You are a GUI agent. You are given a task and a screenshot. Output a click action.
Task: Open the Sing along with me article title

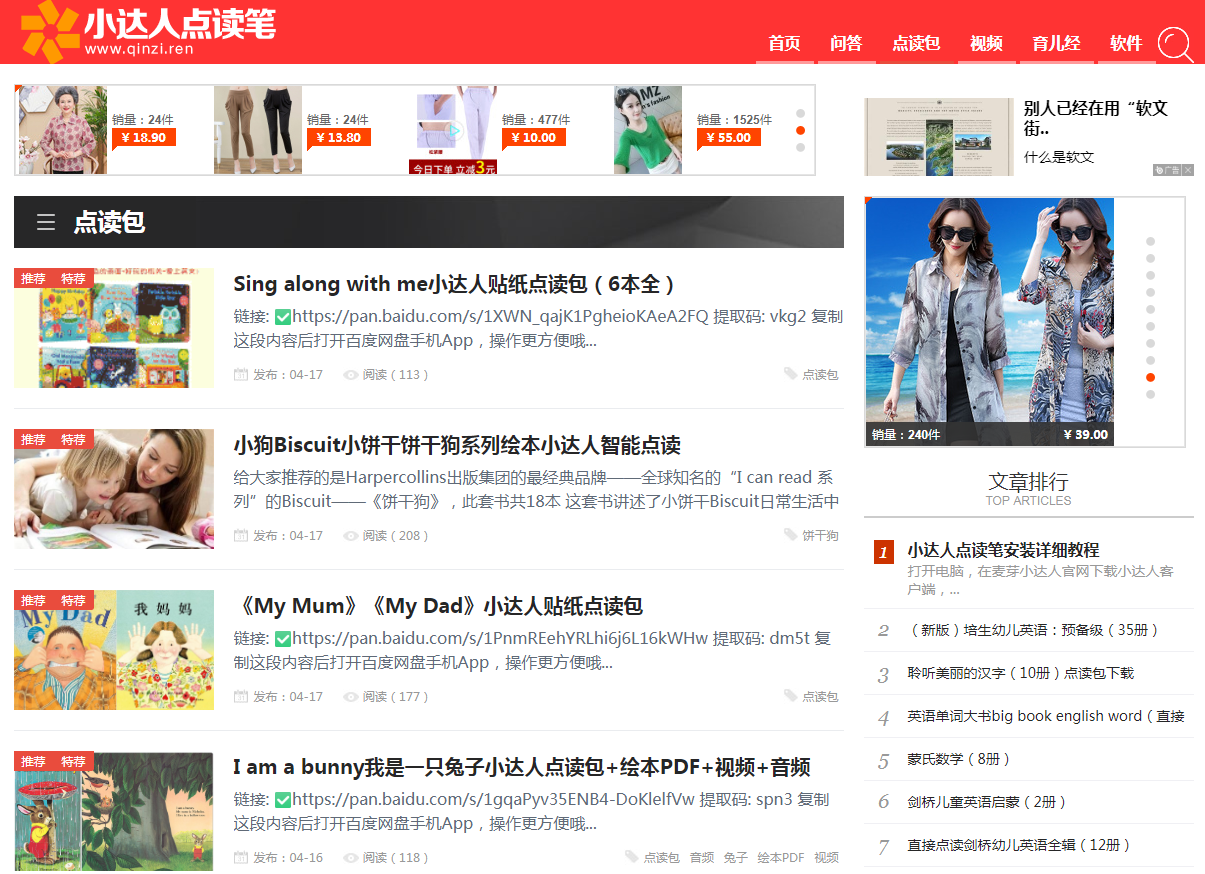point(455,284)
